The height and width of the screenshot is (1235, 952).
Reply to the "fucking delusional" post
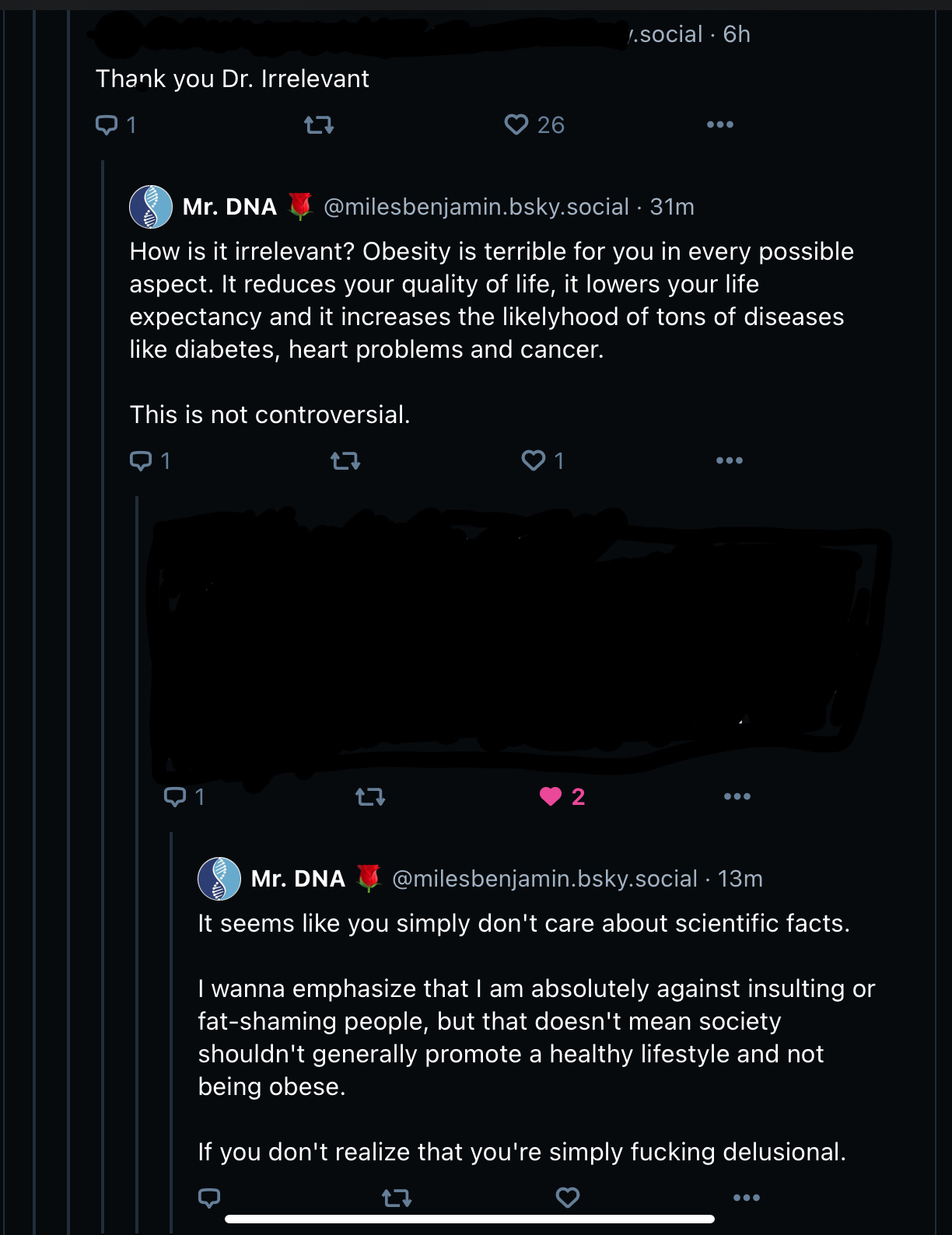[x=209, y=1198]
